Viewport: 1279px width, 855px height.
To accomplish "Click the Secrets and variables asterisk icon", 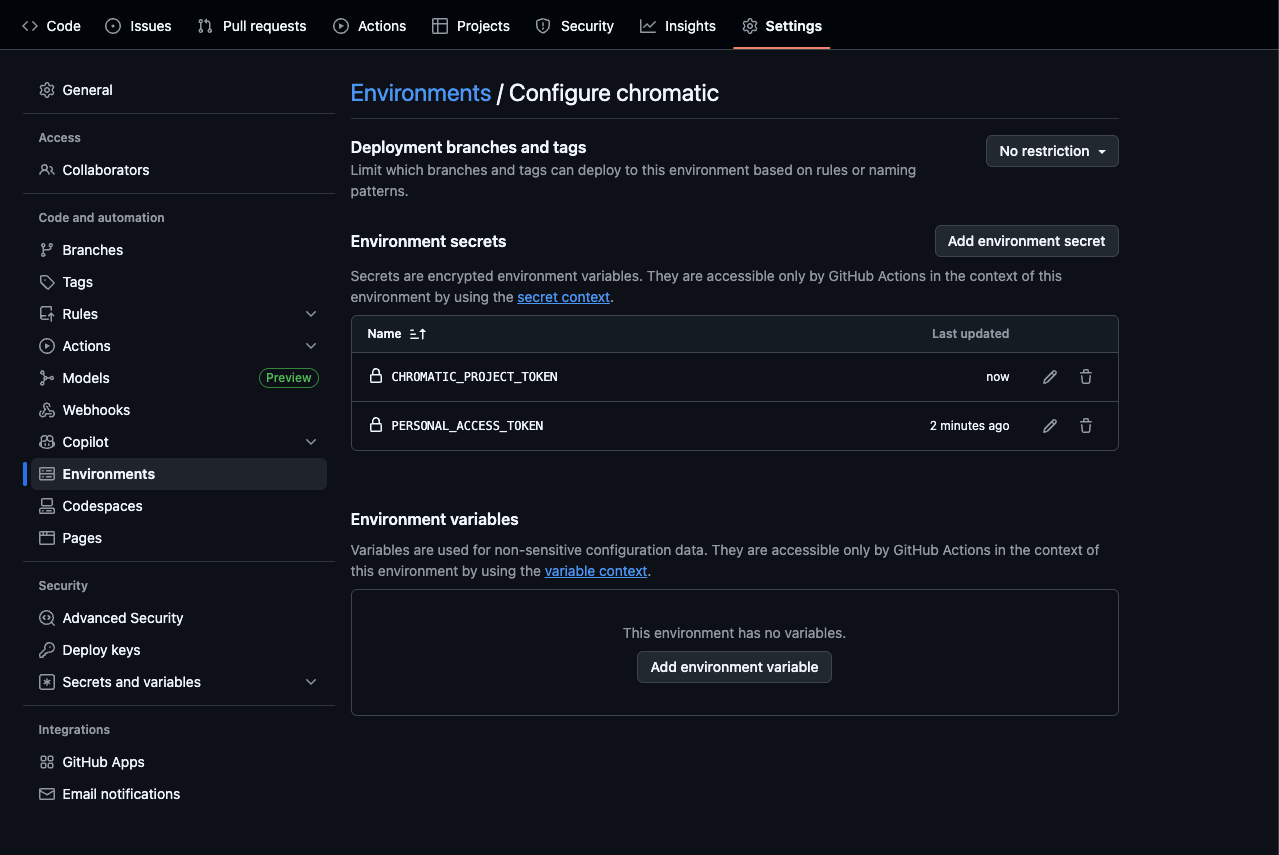I will pos(47,682).
